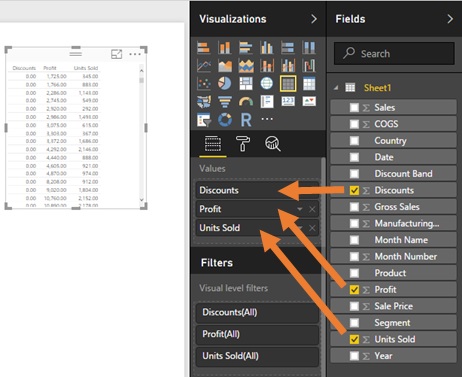Select the R script visual
Image resolution: width=462 pixels, height=377 pixels.
tap(246, 119)
